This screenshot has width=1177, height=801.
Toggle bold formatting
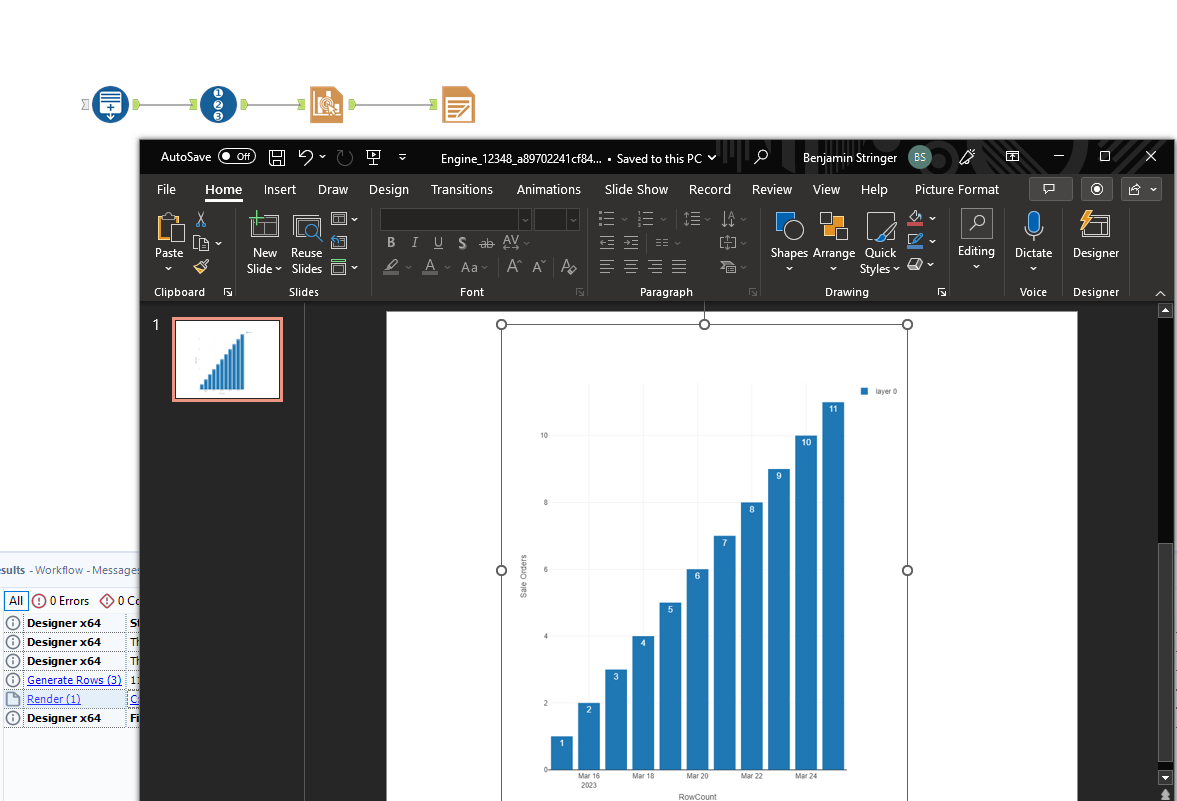tap(391, 242)
